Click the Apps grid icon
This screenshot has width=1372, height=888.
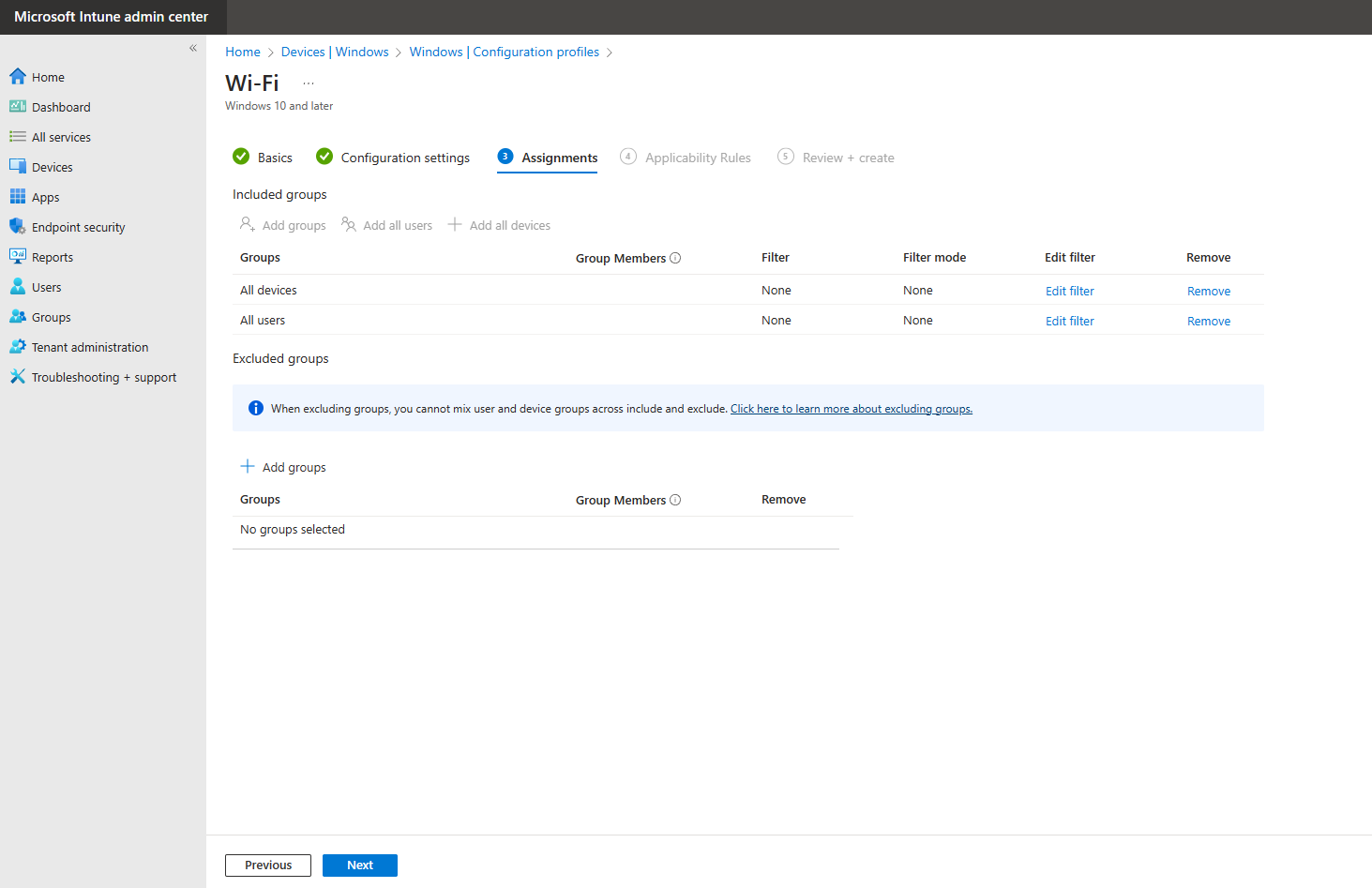point(18,196)
